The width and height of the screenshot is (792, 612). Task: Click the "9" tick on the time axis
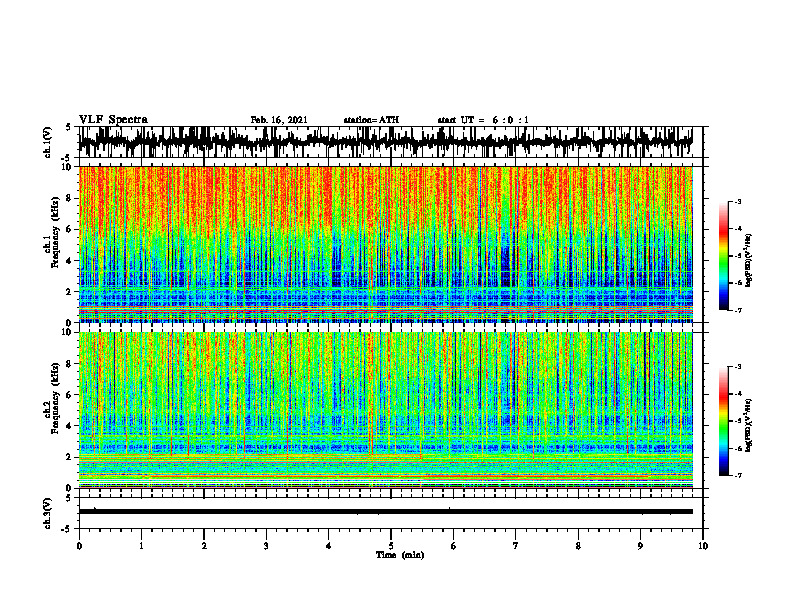pyautogui.click(x=640, y=546)
